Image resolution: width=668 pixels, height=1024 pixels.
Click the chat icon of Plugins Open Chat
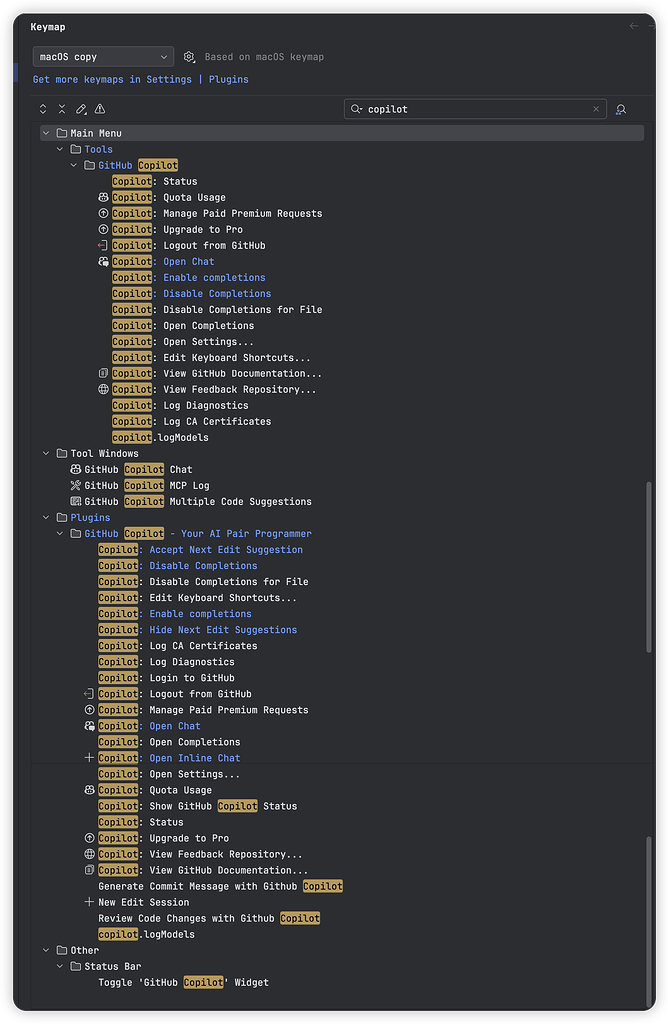click(x=89, y=726)
